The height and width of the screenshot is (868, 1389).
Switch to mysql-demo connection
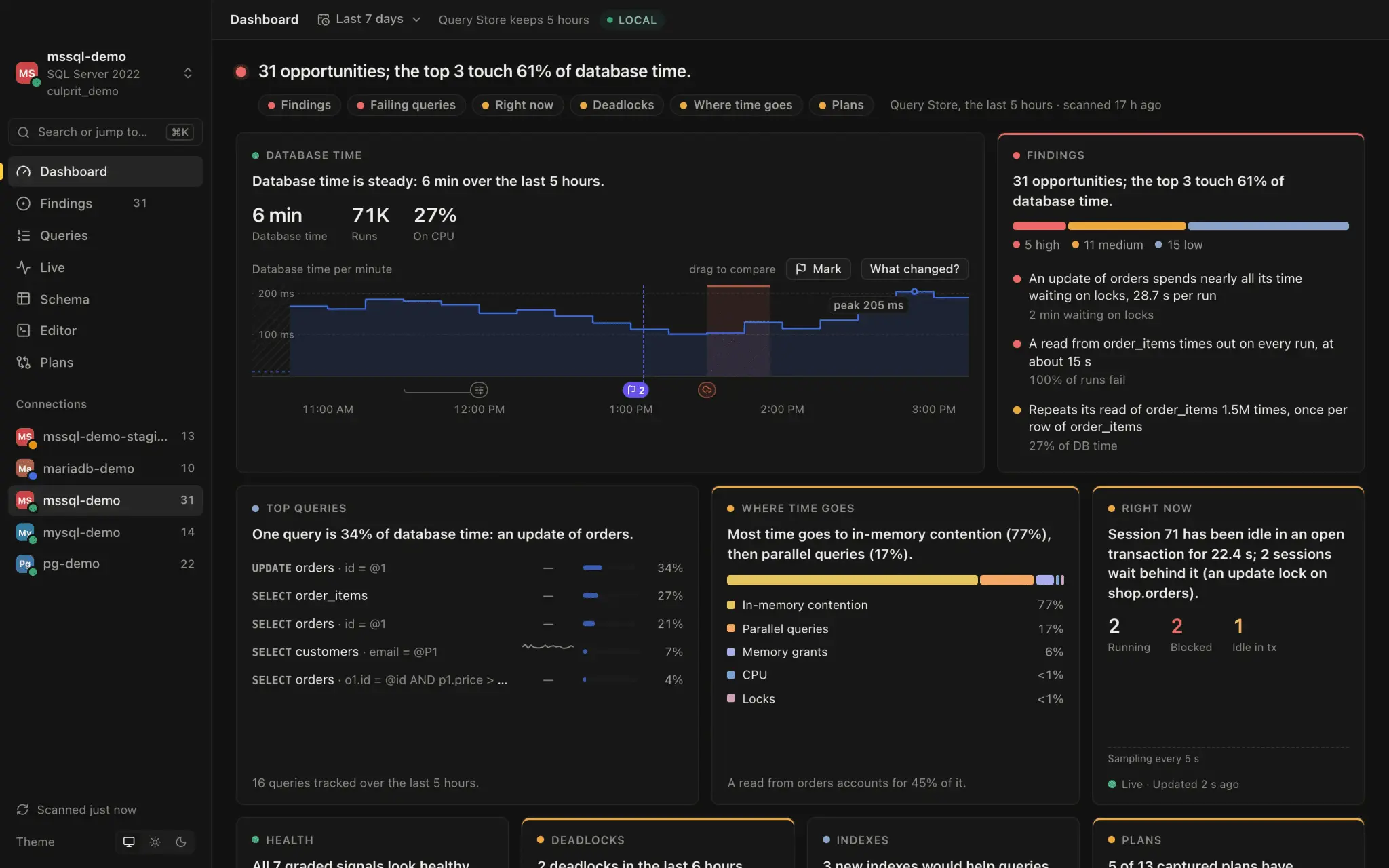[105, 532]
